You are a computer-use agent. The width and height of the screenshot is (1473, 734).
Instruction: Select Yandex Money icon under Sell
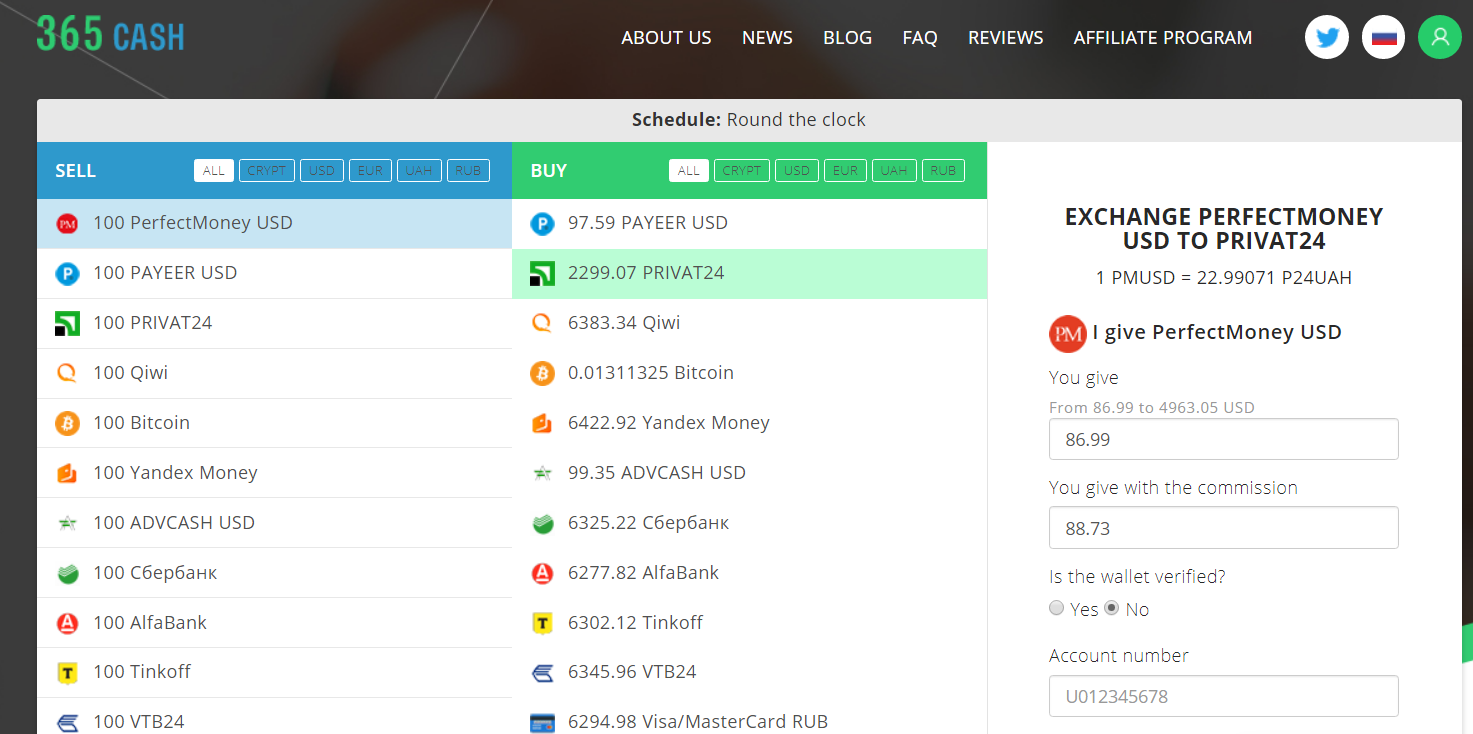tap(67, 473)
